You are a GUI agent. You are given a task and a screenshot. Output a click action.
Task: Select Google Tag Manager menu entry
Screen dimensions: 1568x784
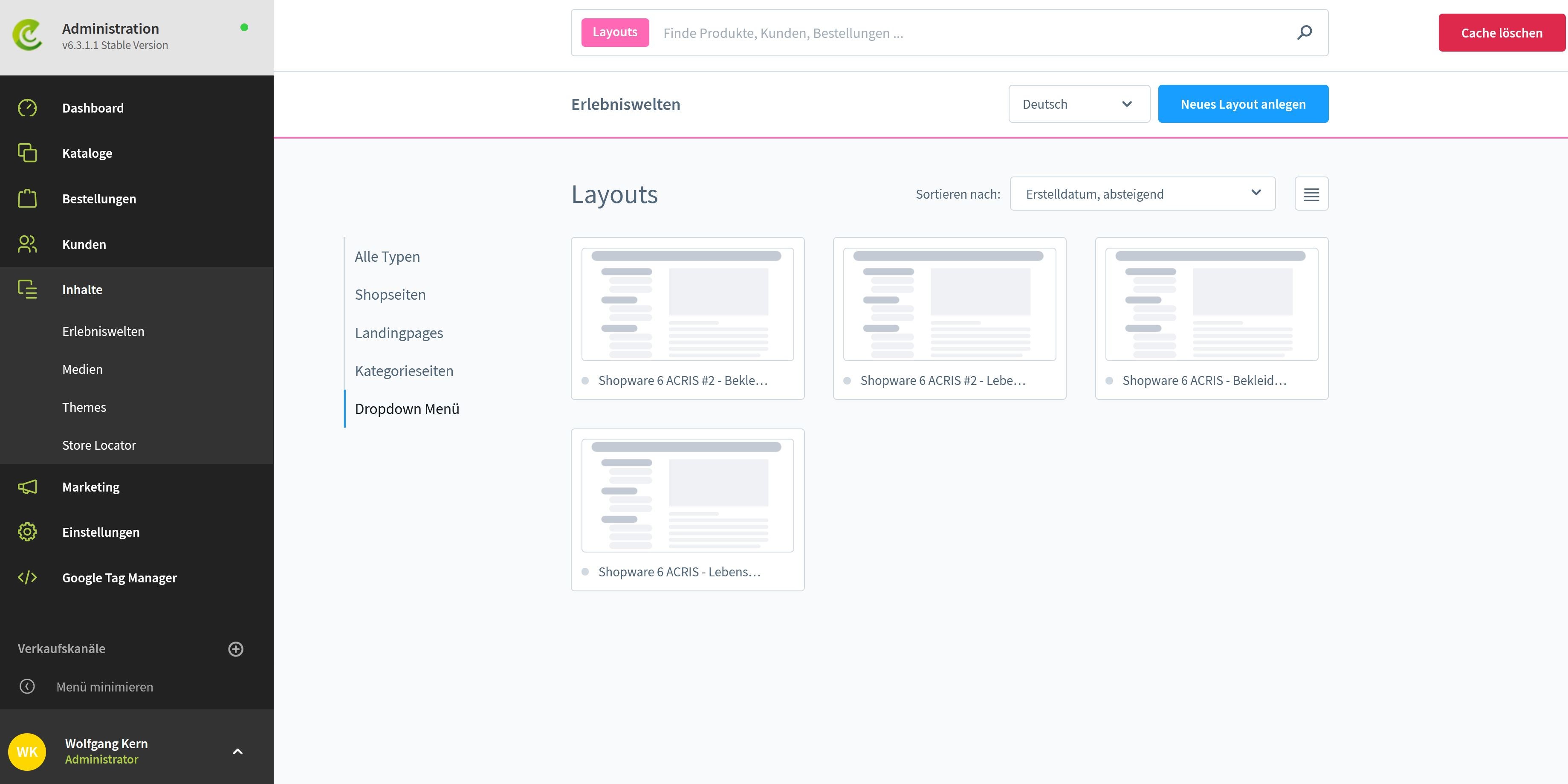click(119, 578)
